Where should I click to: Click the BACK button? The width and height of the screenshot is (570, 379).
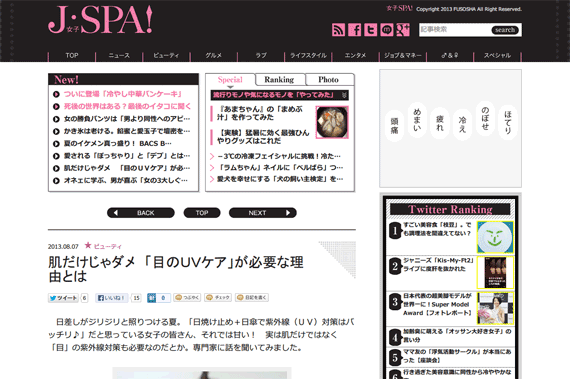pos(141,213)
